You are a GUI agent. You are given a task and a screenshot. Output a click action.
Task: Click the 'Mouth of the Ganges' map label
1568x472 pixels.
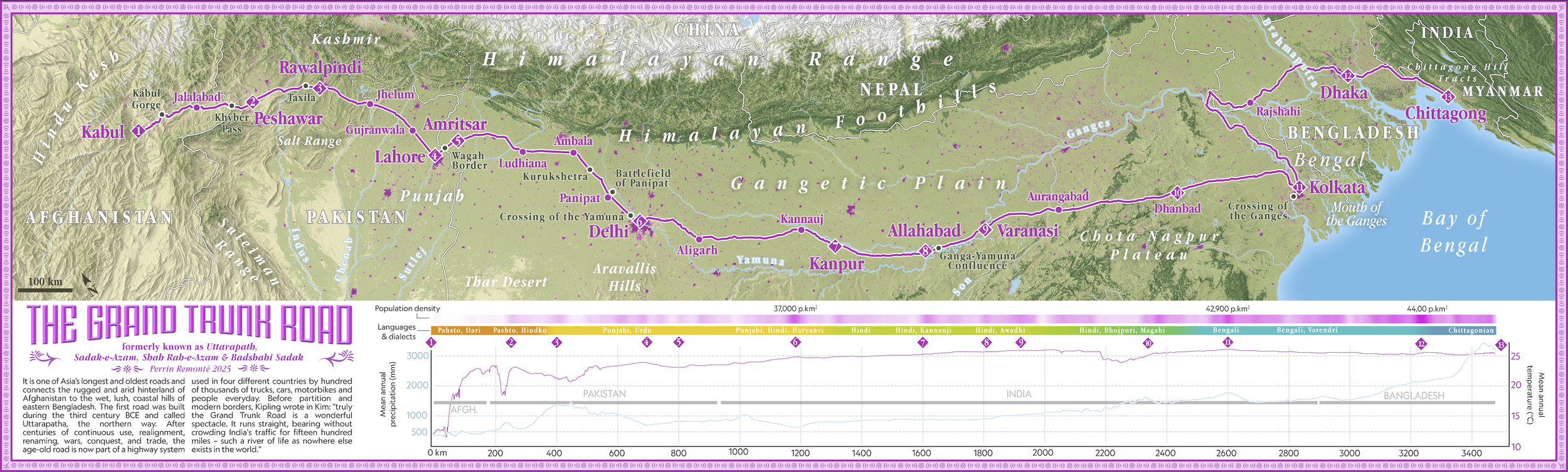point(1356,214)
